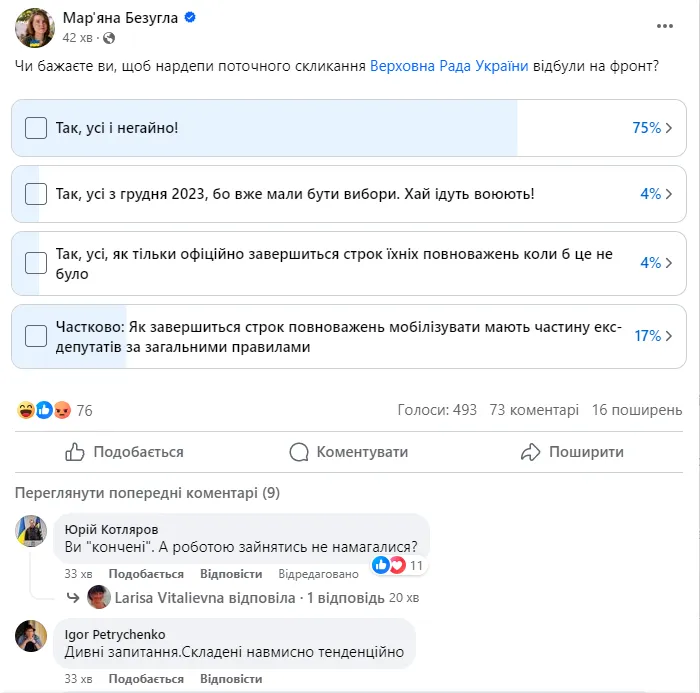Click 'Подобається' under Igor Petrychenko's comment
Viewport: 700px width, 693px height.
tap(146, 679)
